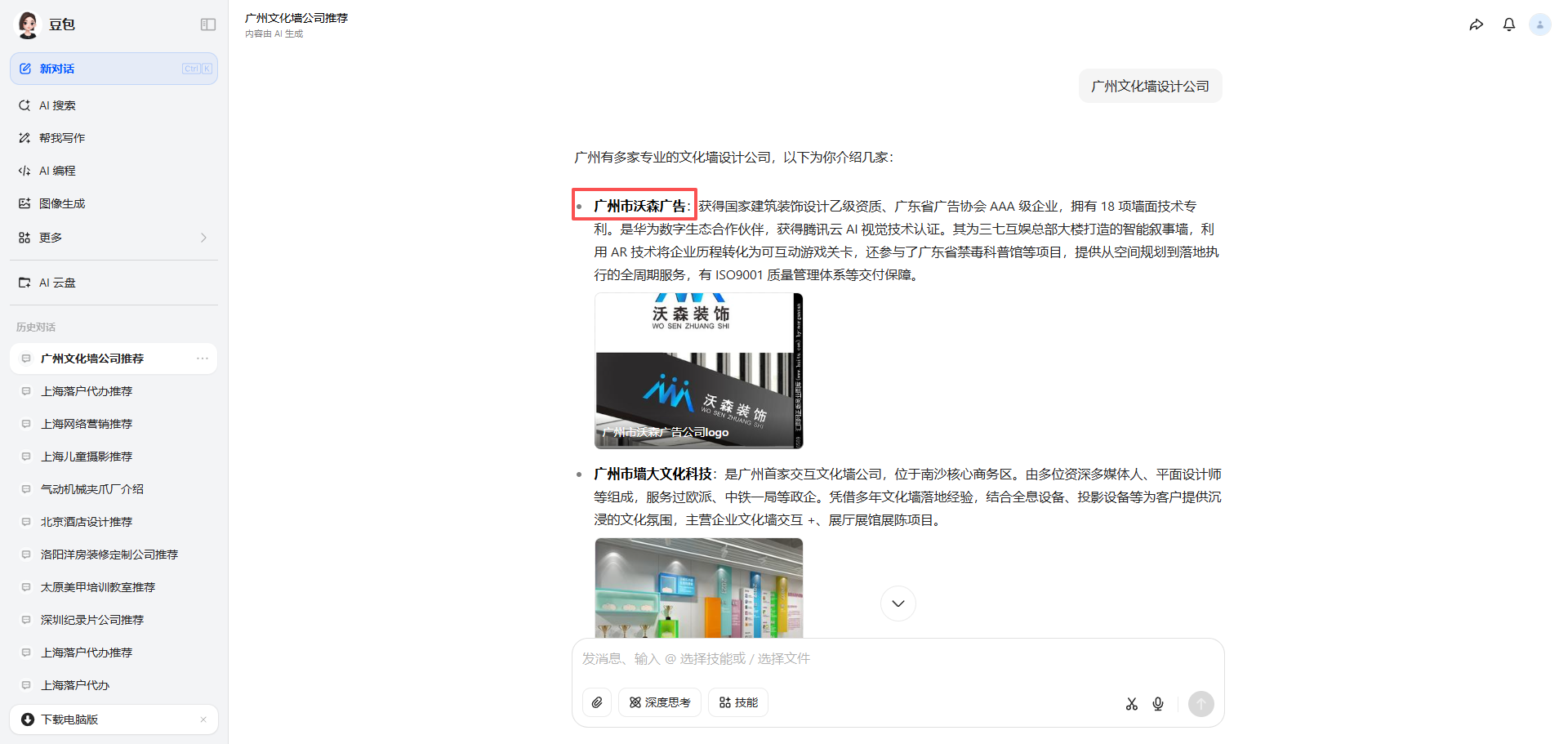Open the 沃森装饰 logo image
Image resolution: width=1568 pixels, height=744 pixels.
(698, 371)
